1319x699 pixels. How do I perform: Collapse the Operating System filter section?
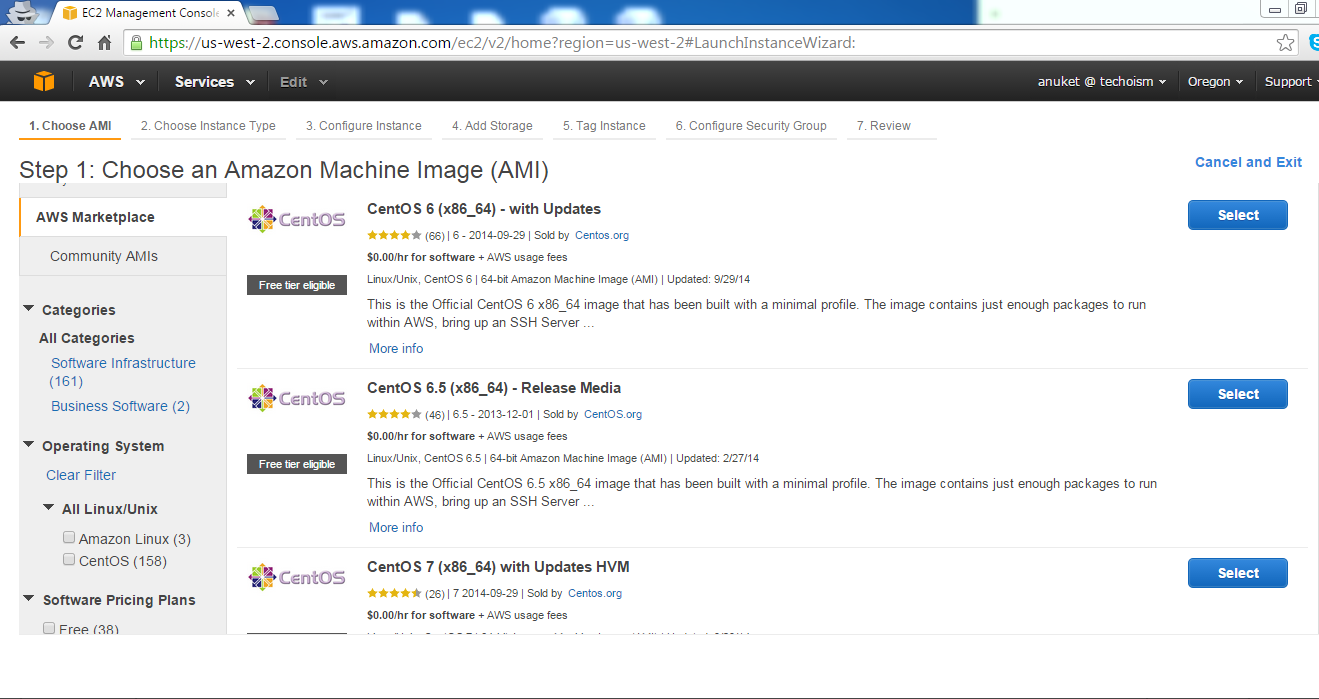coord(29,445)
